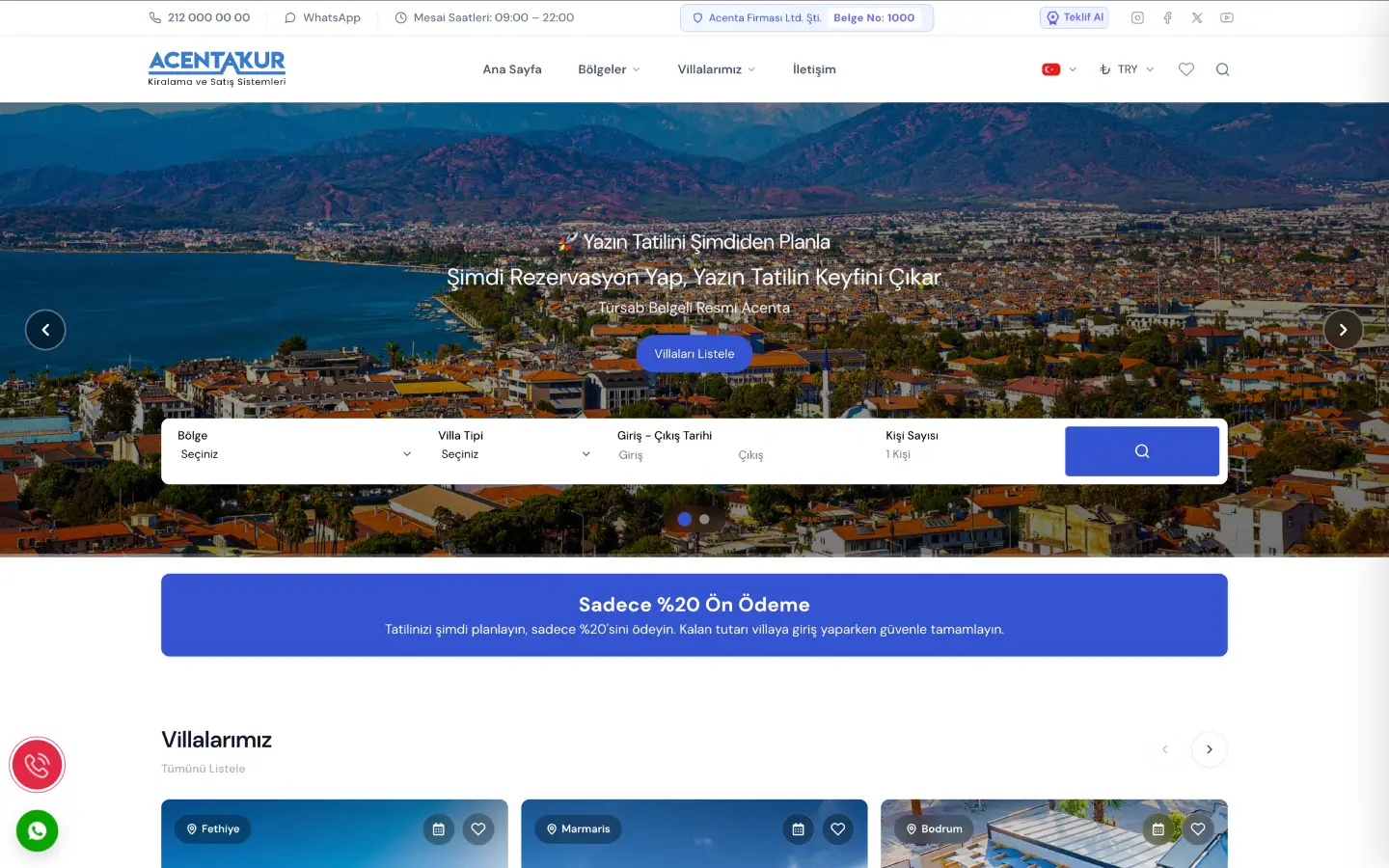Go to the İletişim menu item
1389x868 pixels.
[x=814, y=69]
